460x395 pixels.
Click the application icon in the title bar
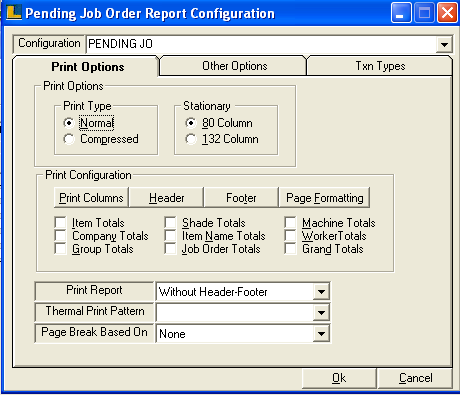[x=14, y=12]
